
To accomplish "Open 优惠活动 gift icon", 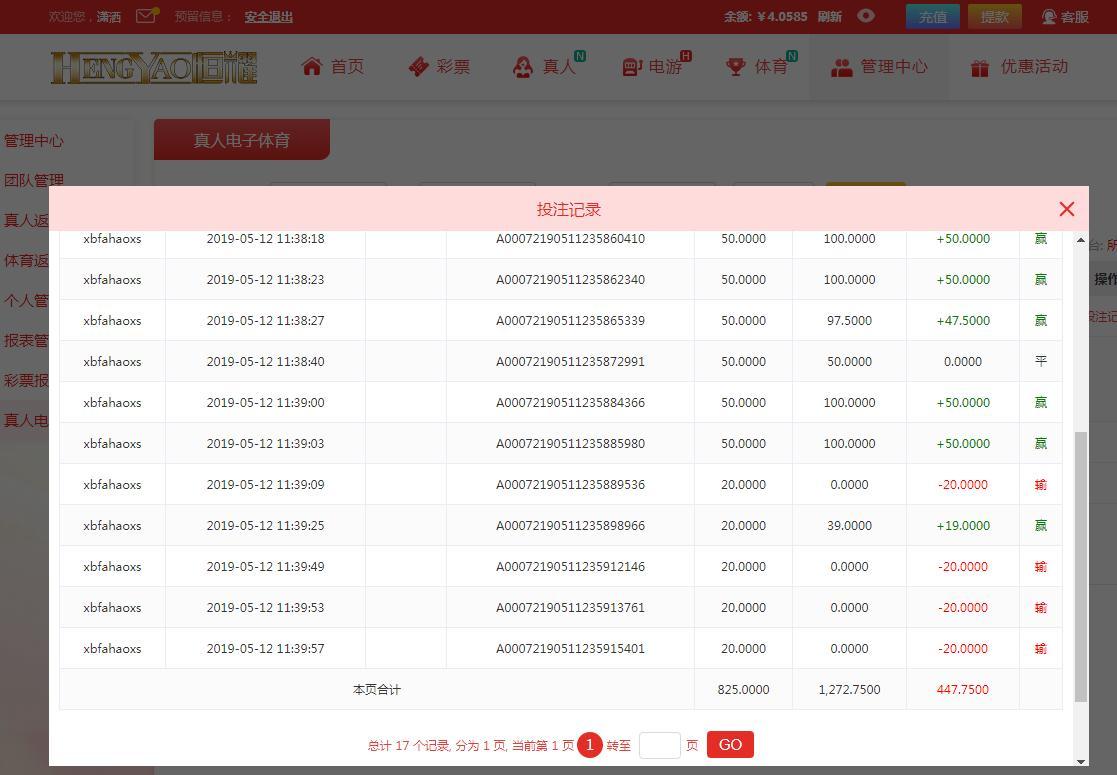I will click(x=980, y=68).
